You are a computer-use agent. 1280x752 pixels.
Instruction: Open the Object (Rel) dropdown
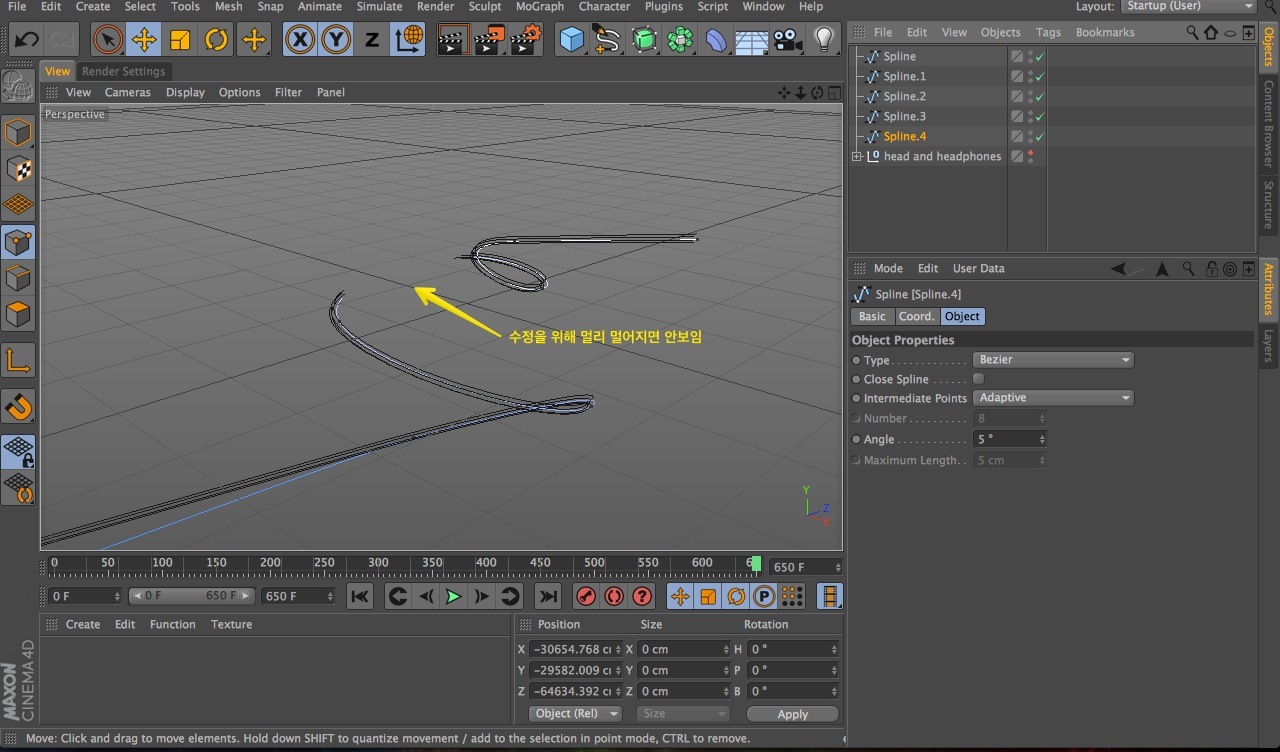click(574, 714)
